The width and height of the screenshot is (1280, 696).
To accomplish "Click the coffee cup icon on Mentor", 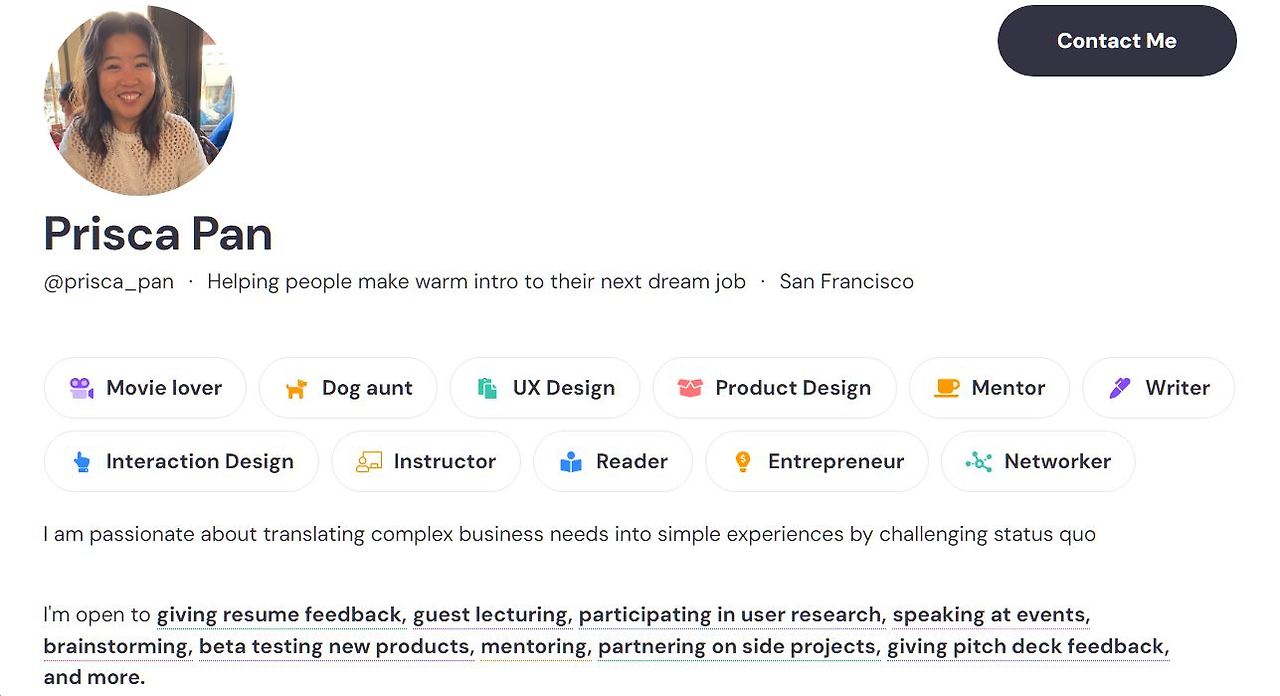I will tap(946, 388).
